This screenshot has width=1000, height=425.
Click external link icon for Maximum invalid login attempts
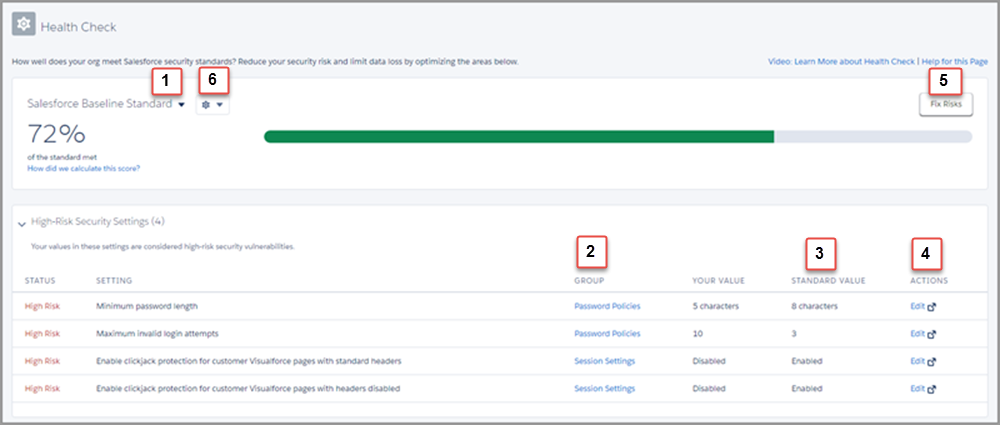(932, 334)
